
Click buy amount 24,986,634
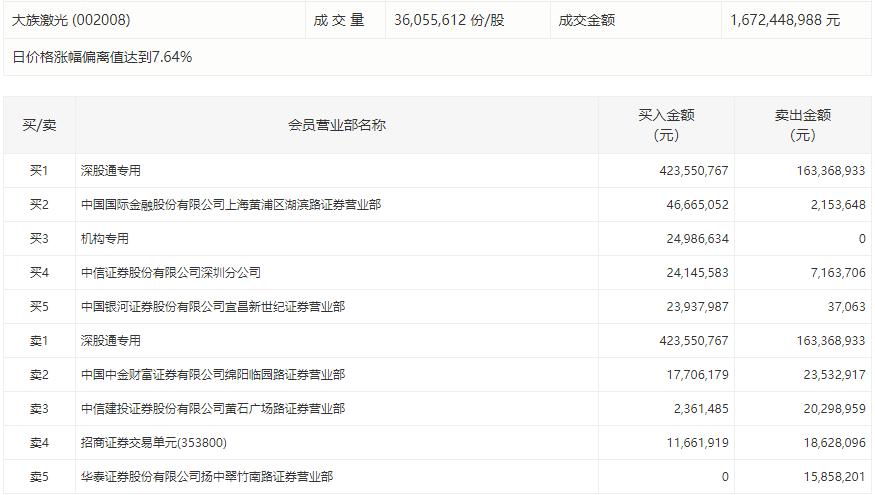[697, 239]
